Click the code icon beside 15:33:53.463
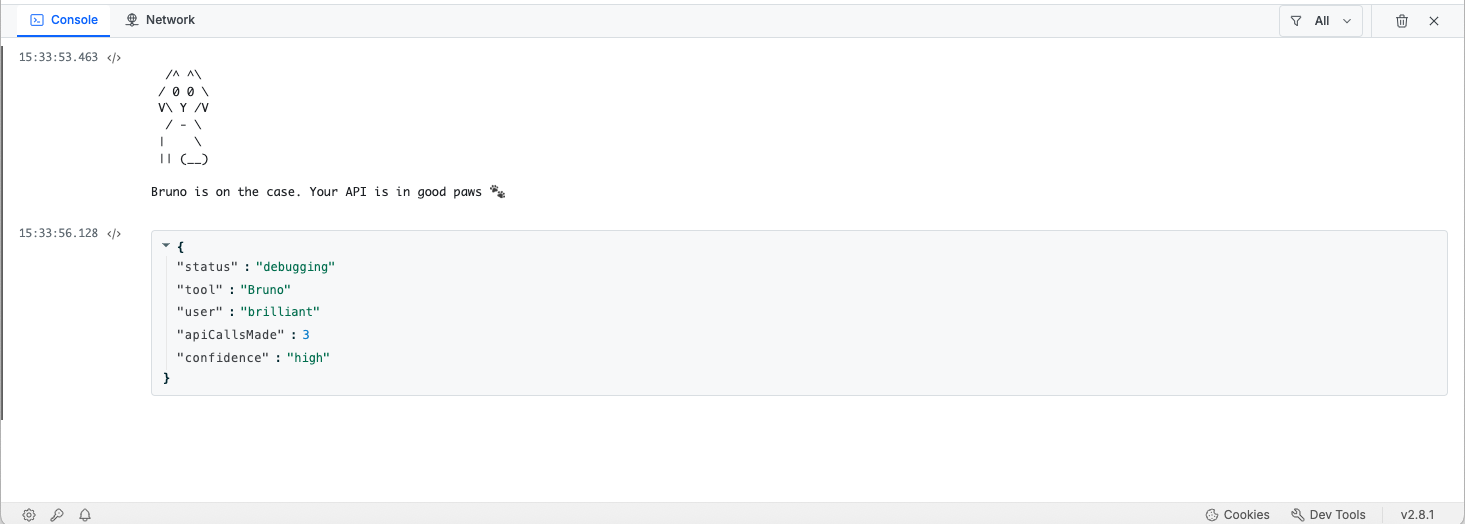 pos(114,58)
